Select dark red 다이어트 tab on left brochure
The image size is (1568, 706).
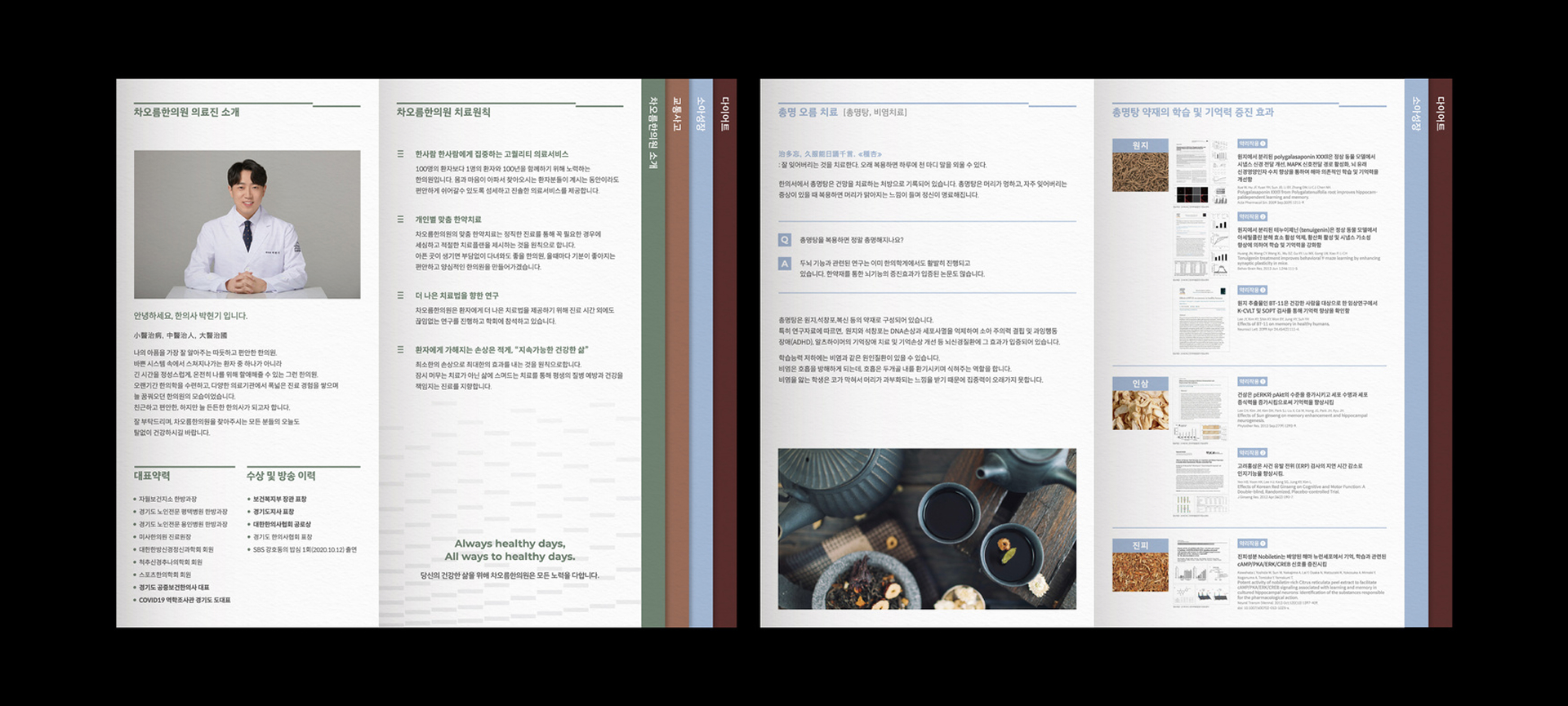coord(725,353)
